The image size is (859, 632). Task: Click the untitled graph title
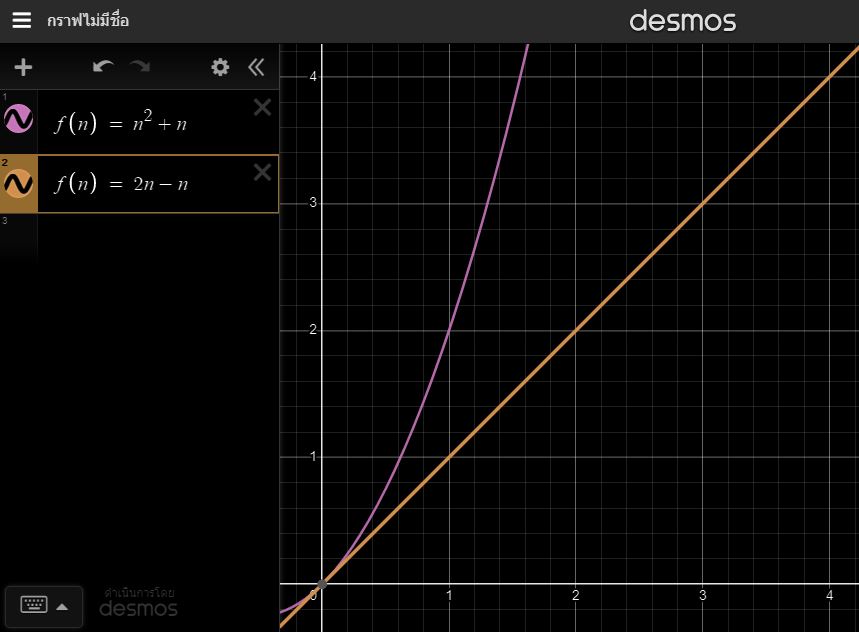tap(88, 21)
